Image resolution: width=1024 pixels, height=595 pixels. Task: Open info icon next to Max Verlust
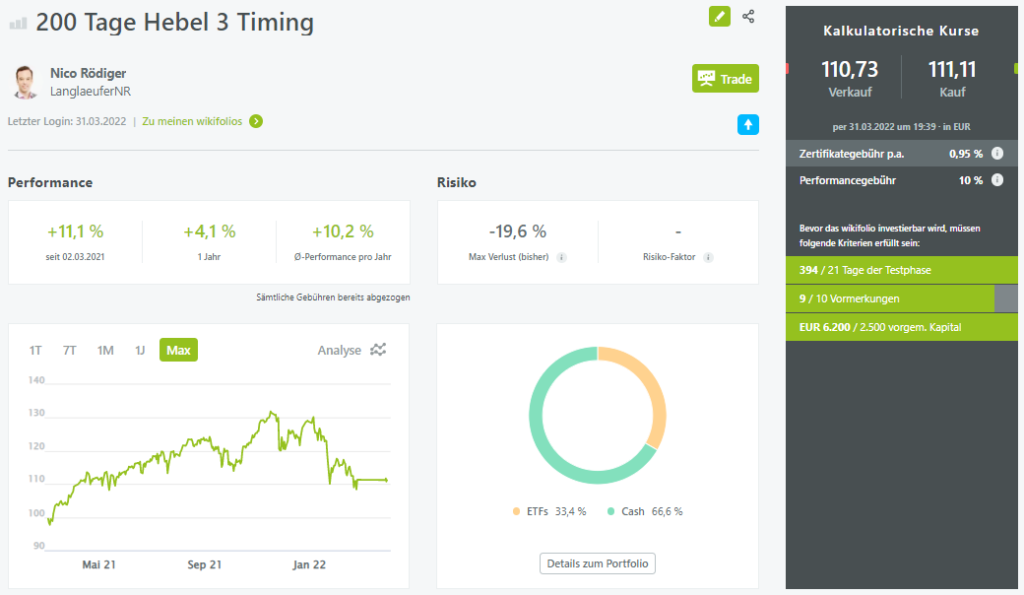pos(561,257)
